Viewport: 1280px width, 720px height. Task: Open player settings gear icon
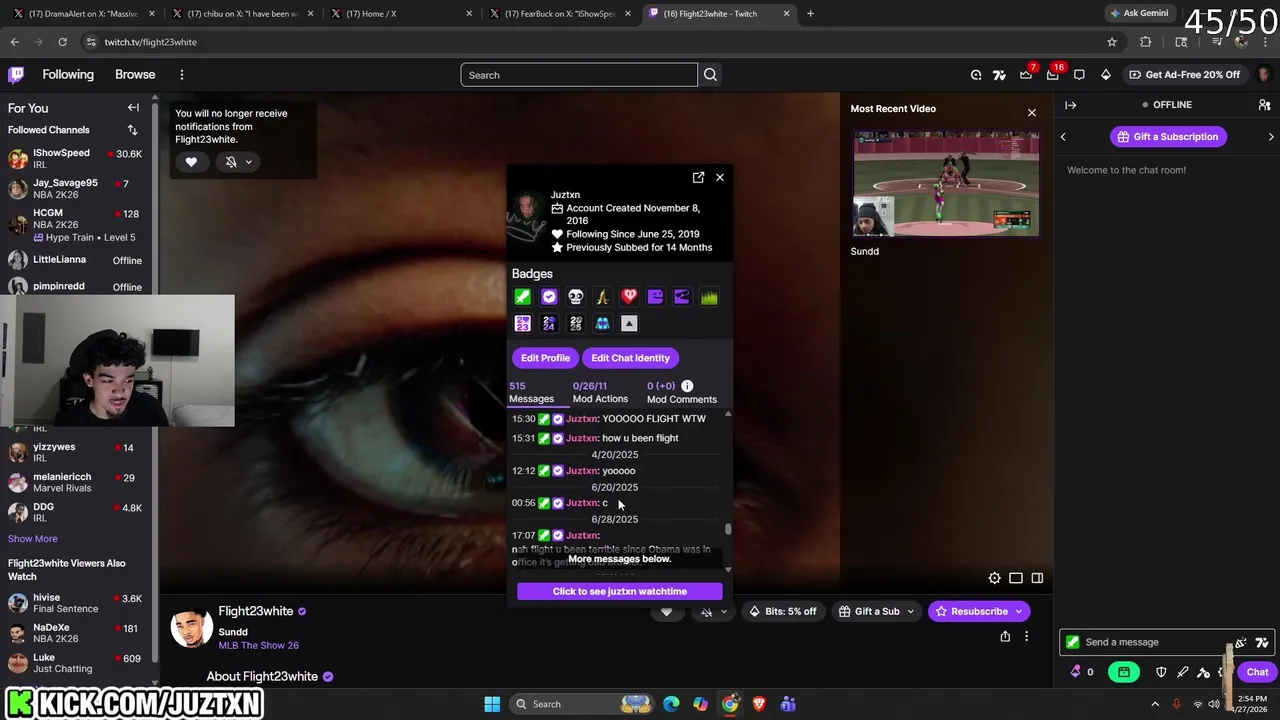994,578
